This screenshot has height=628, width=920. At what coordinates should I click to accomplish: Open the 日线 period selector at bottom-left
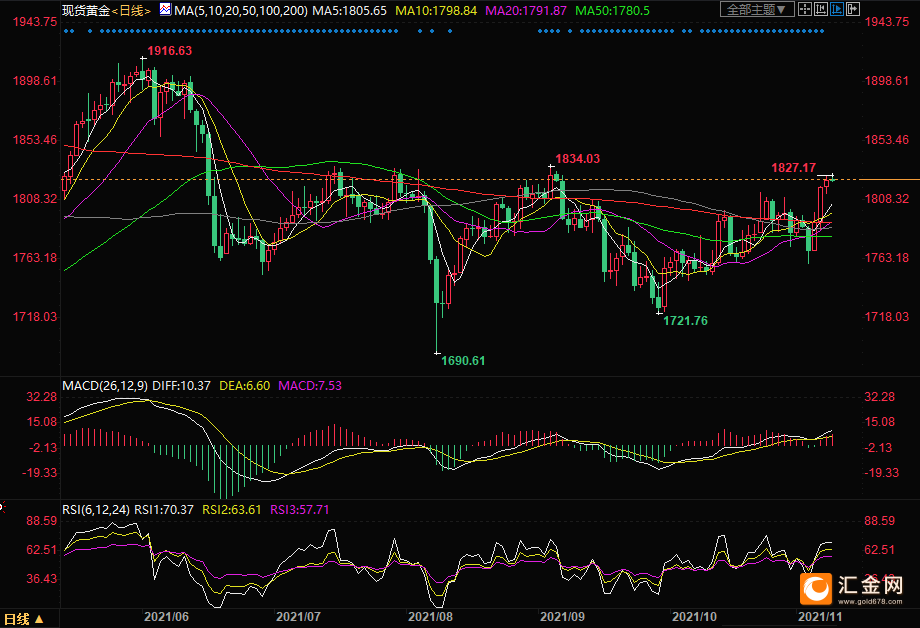click(x=23, y=619)
